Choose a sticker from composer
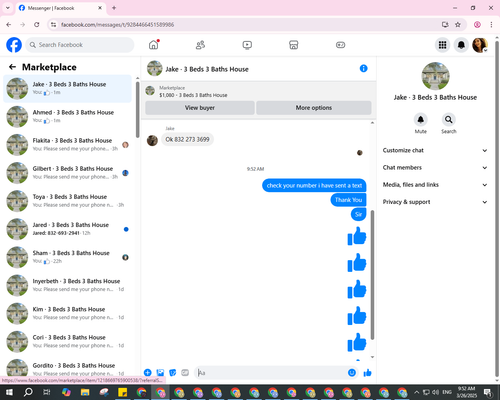The width and height of the screenshot is (500, 400). (173, 373)
